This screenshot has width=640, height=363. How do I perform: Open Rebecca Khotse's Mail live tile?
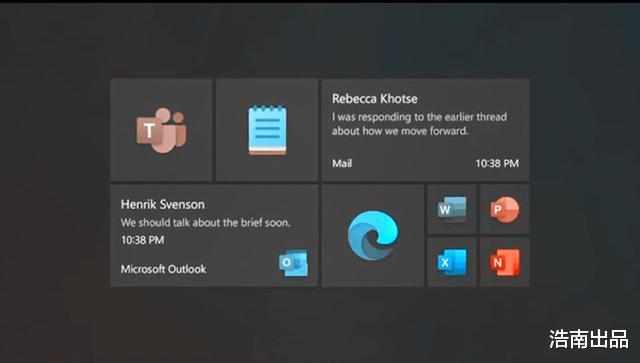point(425,130)
